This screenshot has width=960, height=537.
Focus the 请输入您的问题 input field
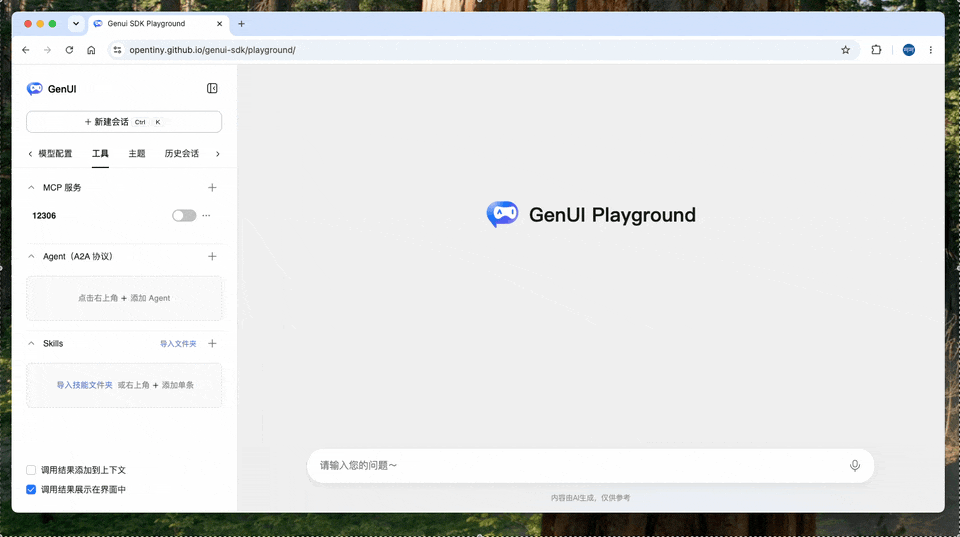click(580, 465)
